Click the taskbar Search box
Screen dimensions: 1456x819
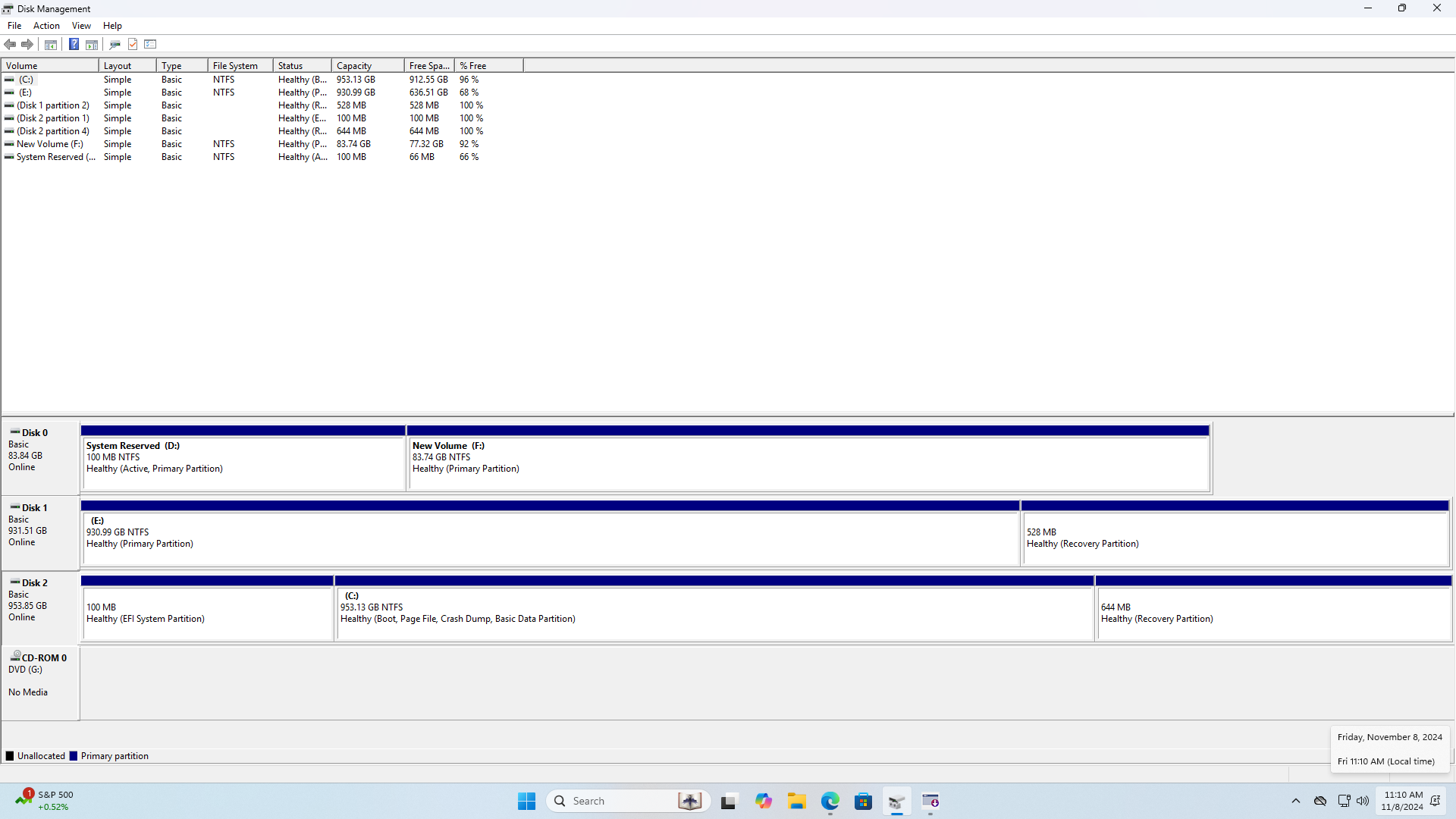628,801
